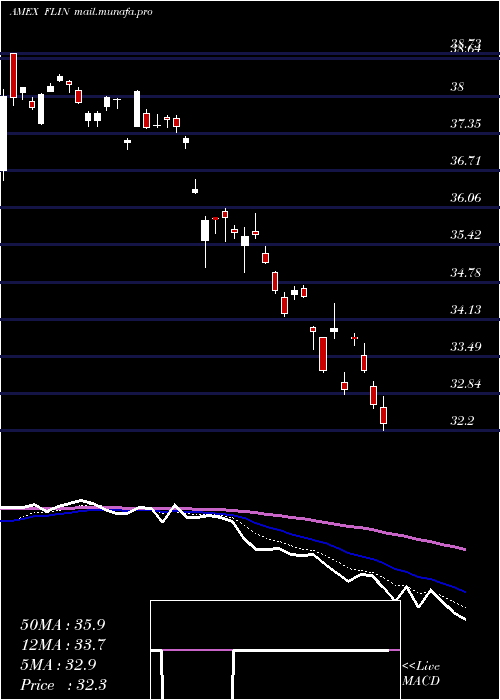Viewport: 500px width, 700px height.
Task: Click the 33.49 price axis label
Action: point(466,346)
